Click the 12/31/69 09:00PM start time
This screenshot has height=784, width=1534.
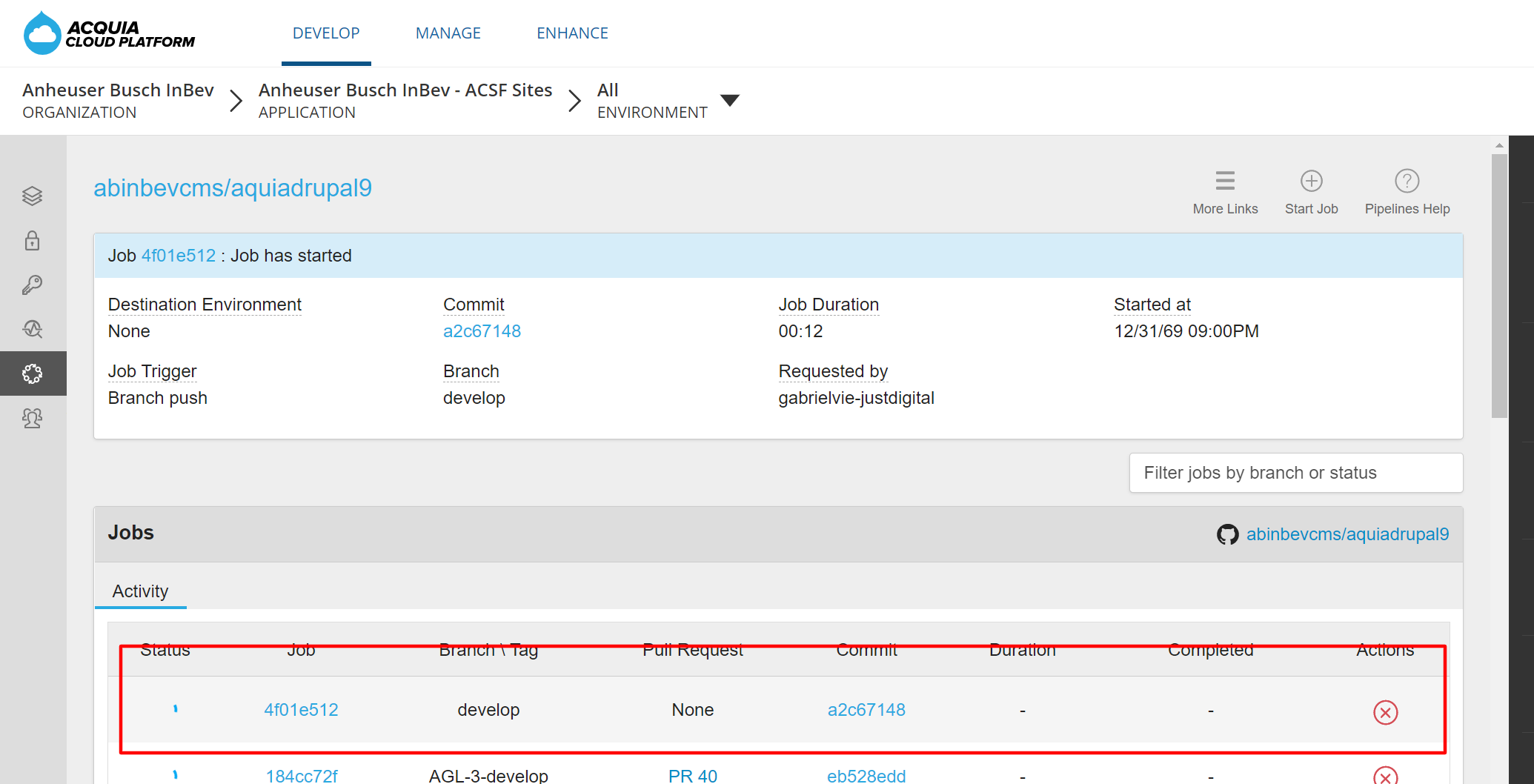1186,331
